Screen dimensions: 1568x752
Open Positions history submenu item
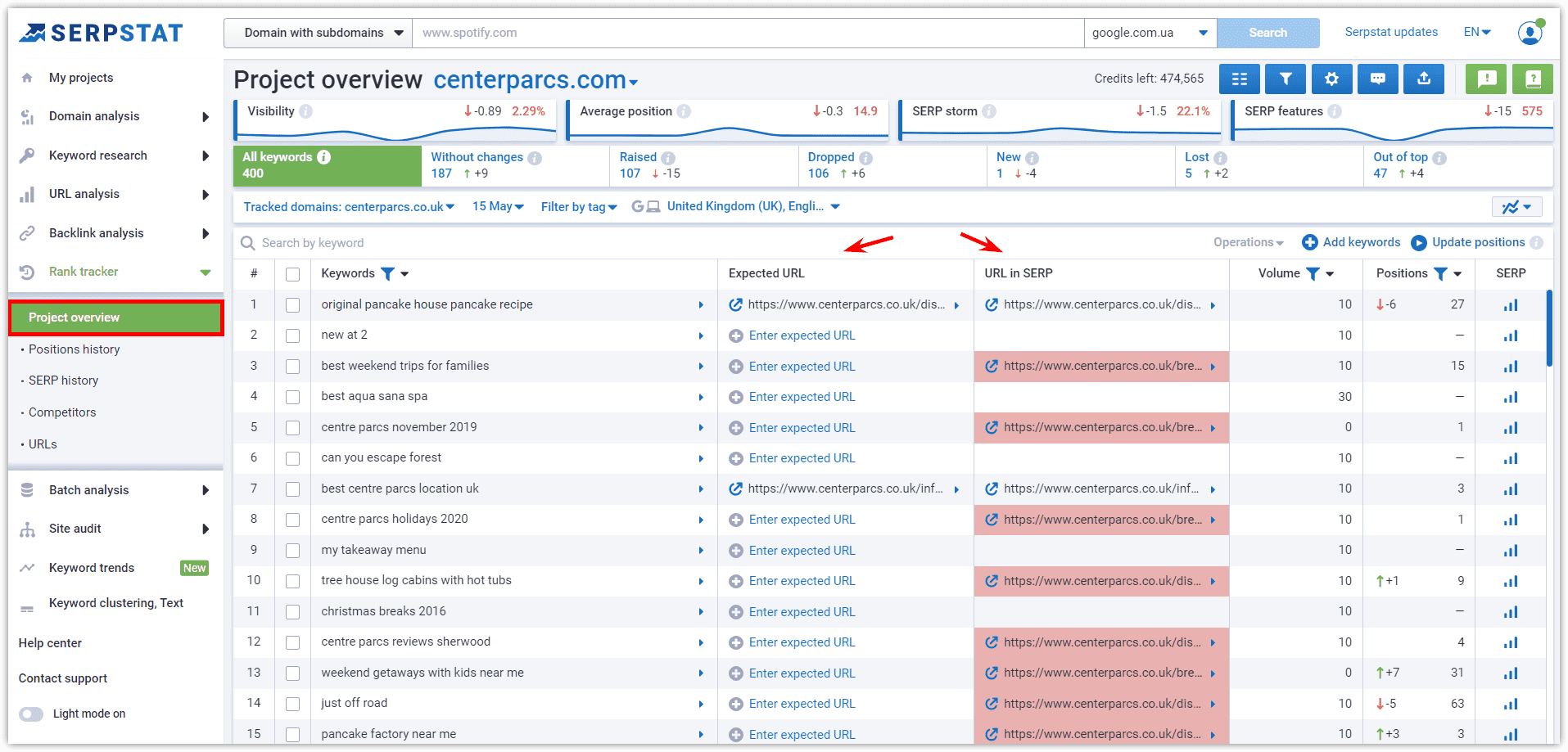coord(75,349)
